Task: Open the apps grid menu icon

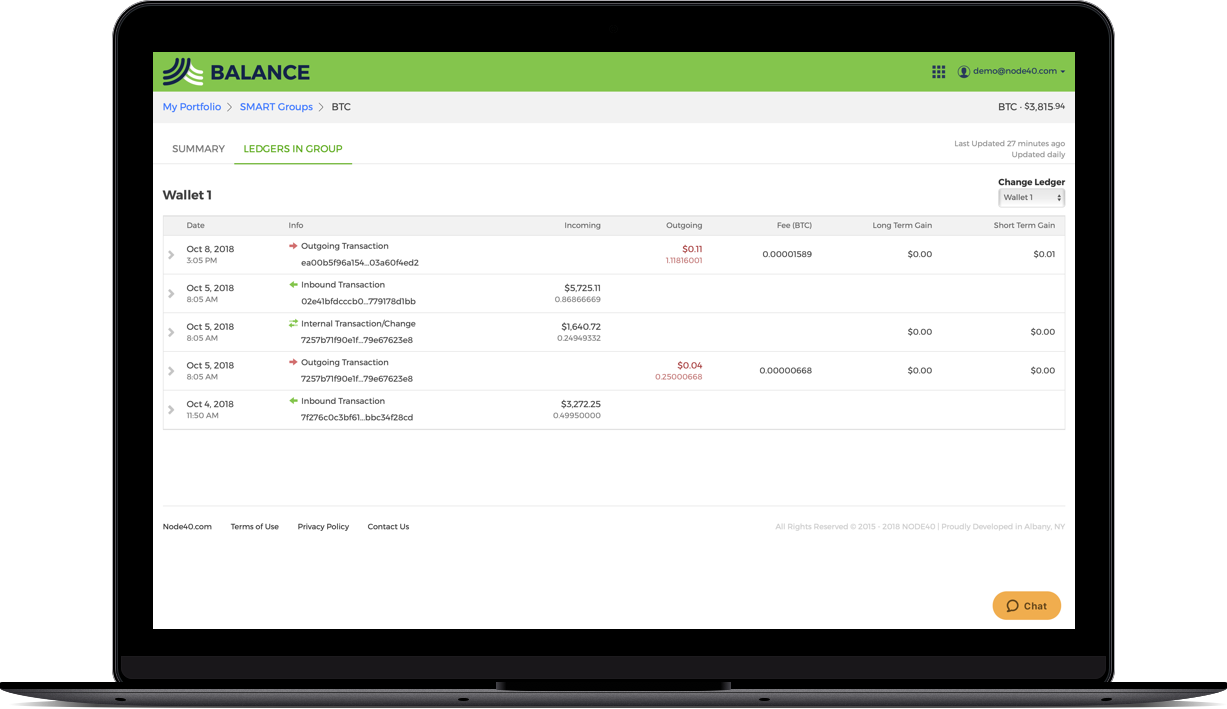Action: click(x=938, y=72)
